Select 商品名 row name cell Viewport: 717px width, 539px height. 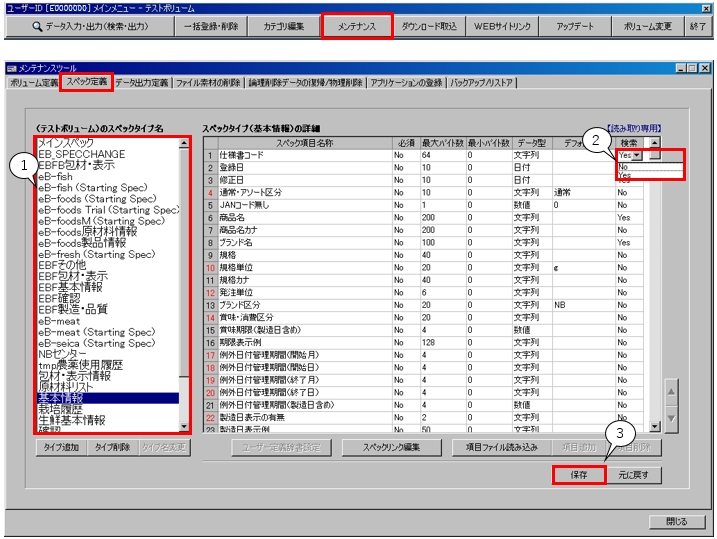305,218
